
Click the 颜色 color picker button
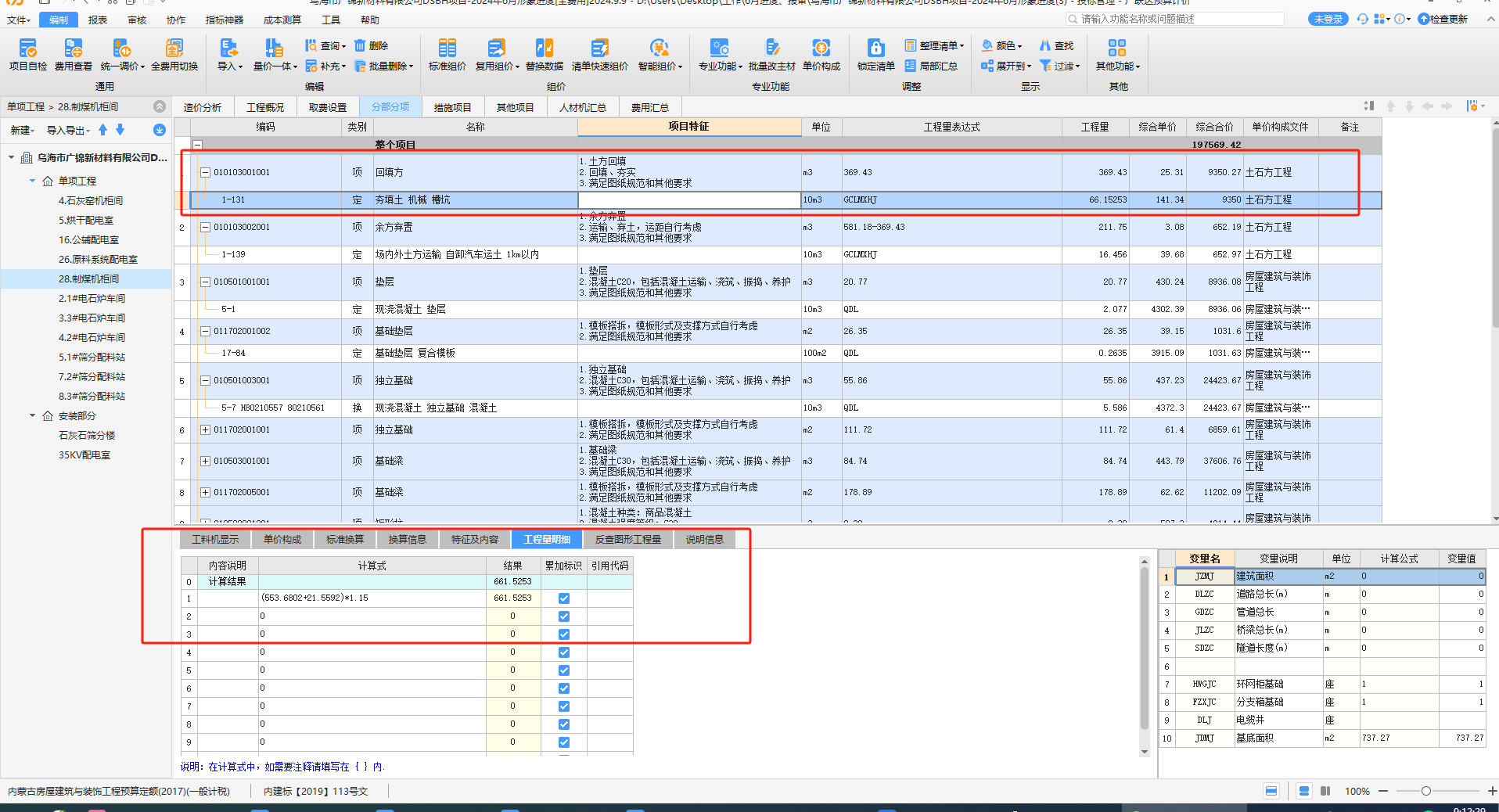(x=1001, y=45)
